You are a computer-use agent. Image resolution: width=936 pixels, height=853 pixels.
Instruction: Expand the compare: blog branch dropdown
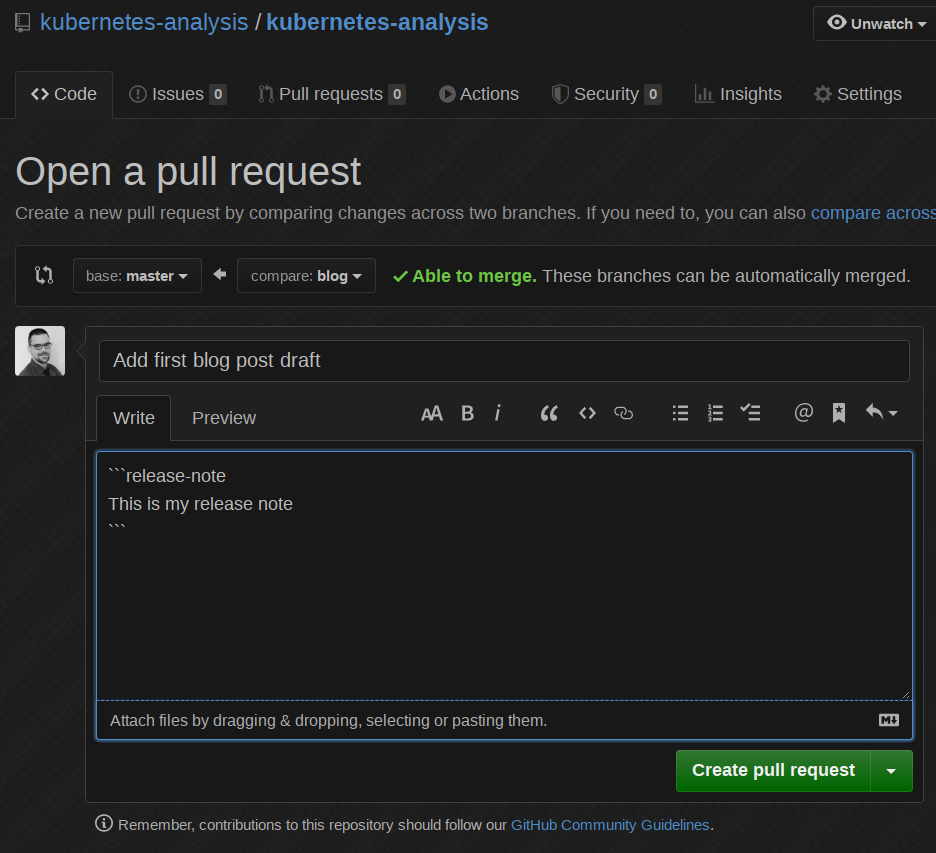click(x=306, y=276)
